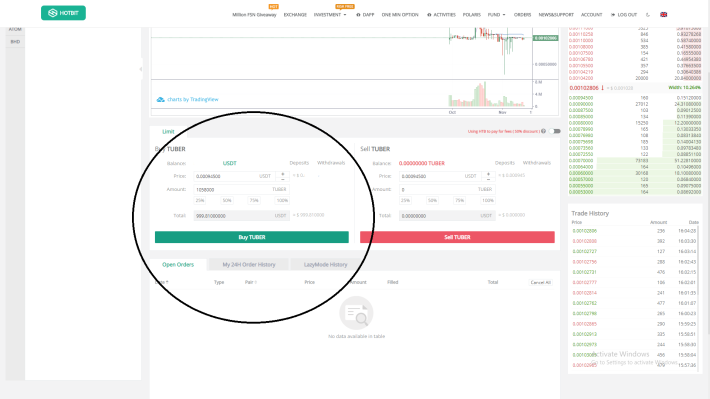The height and width of the screenshot is (399, 710).
Task: Click the red Sell TUBER button
Action: (x=457, y=237)
